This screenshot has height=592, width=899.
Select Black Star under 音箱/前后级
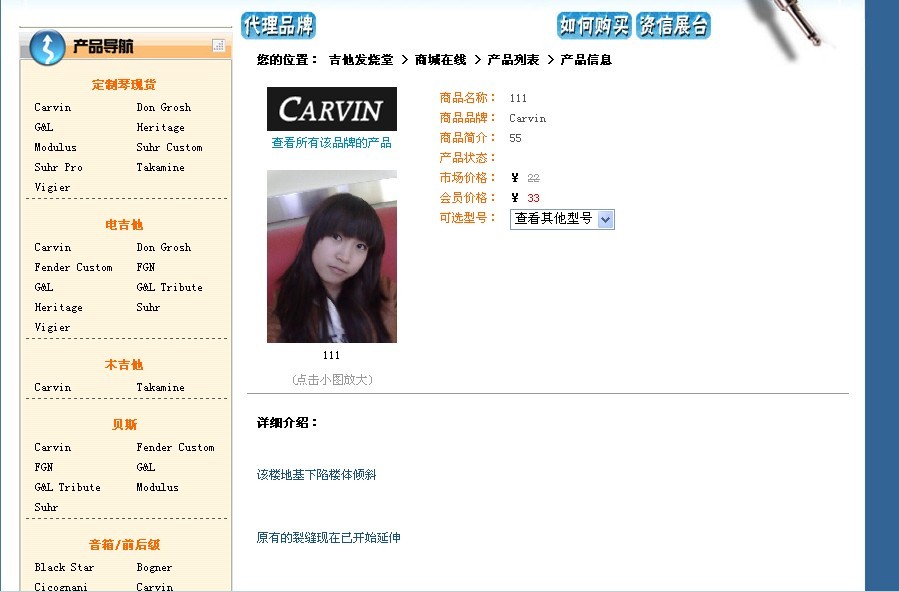click(x=64, y=567)
